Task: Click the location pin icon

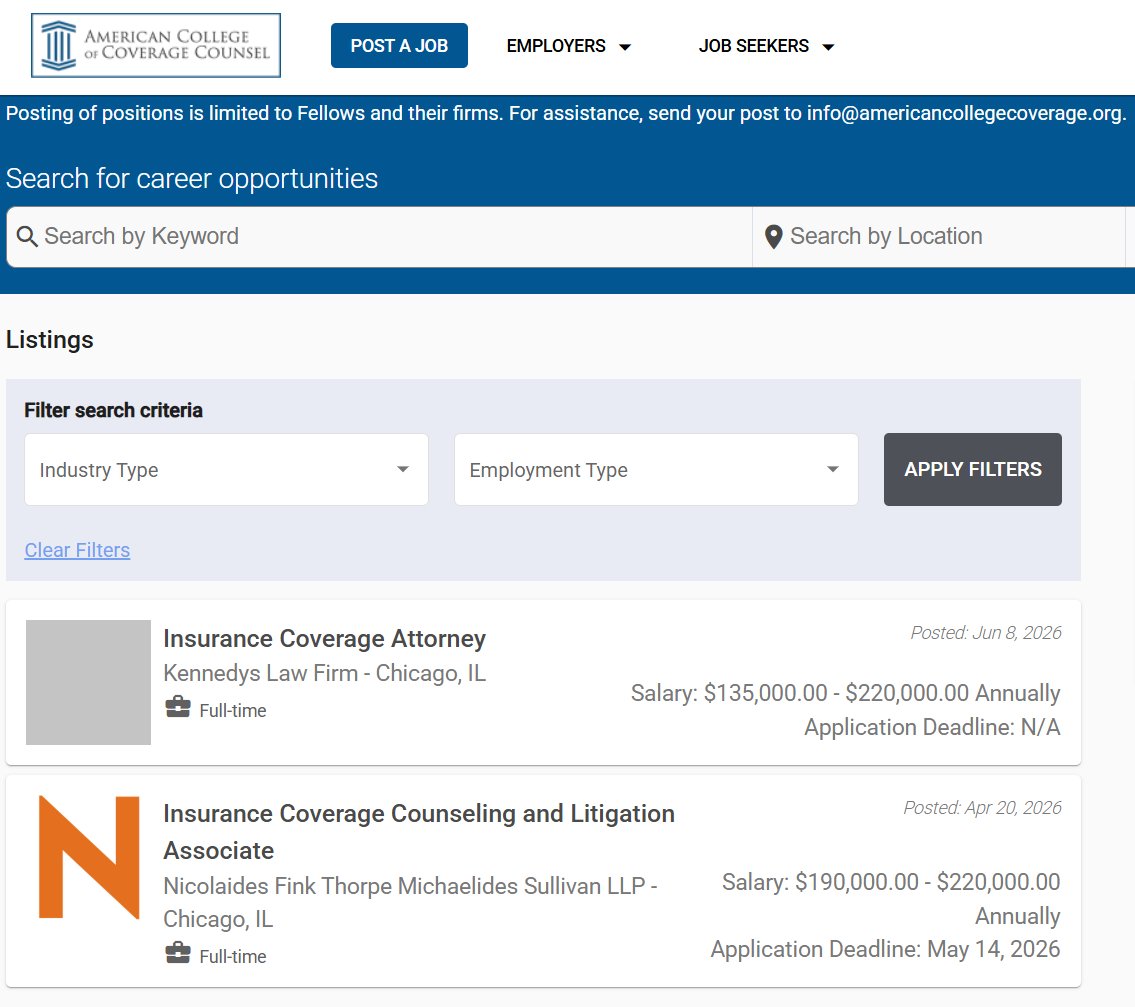Action: click(774, 237)
